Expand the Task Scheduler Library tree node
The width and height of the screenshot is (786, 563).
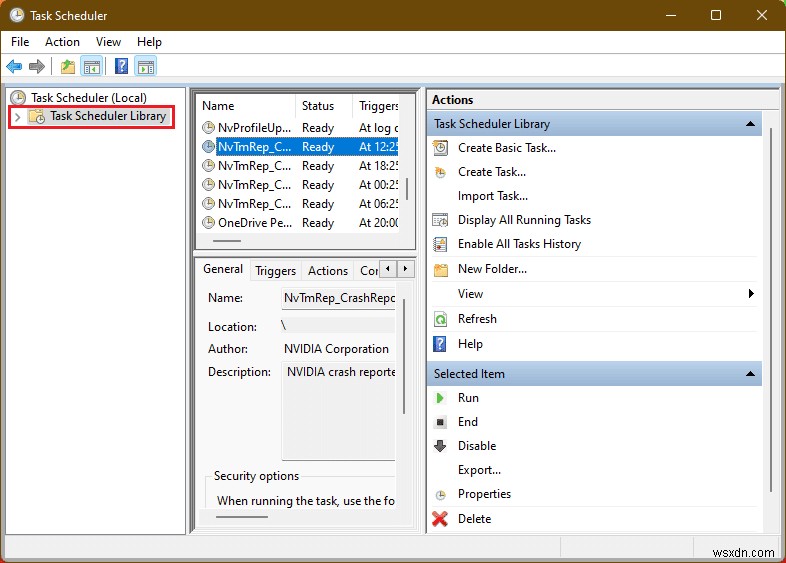18,117
